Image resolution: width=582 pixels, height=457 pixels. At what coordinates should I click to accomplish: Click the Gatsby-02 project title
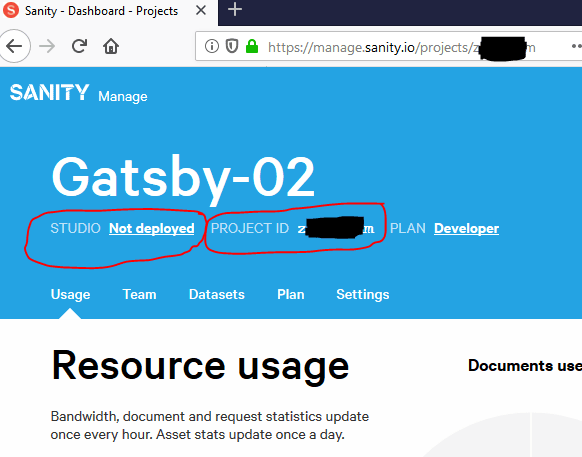[183, 179]
